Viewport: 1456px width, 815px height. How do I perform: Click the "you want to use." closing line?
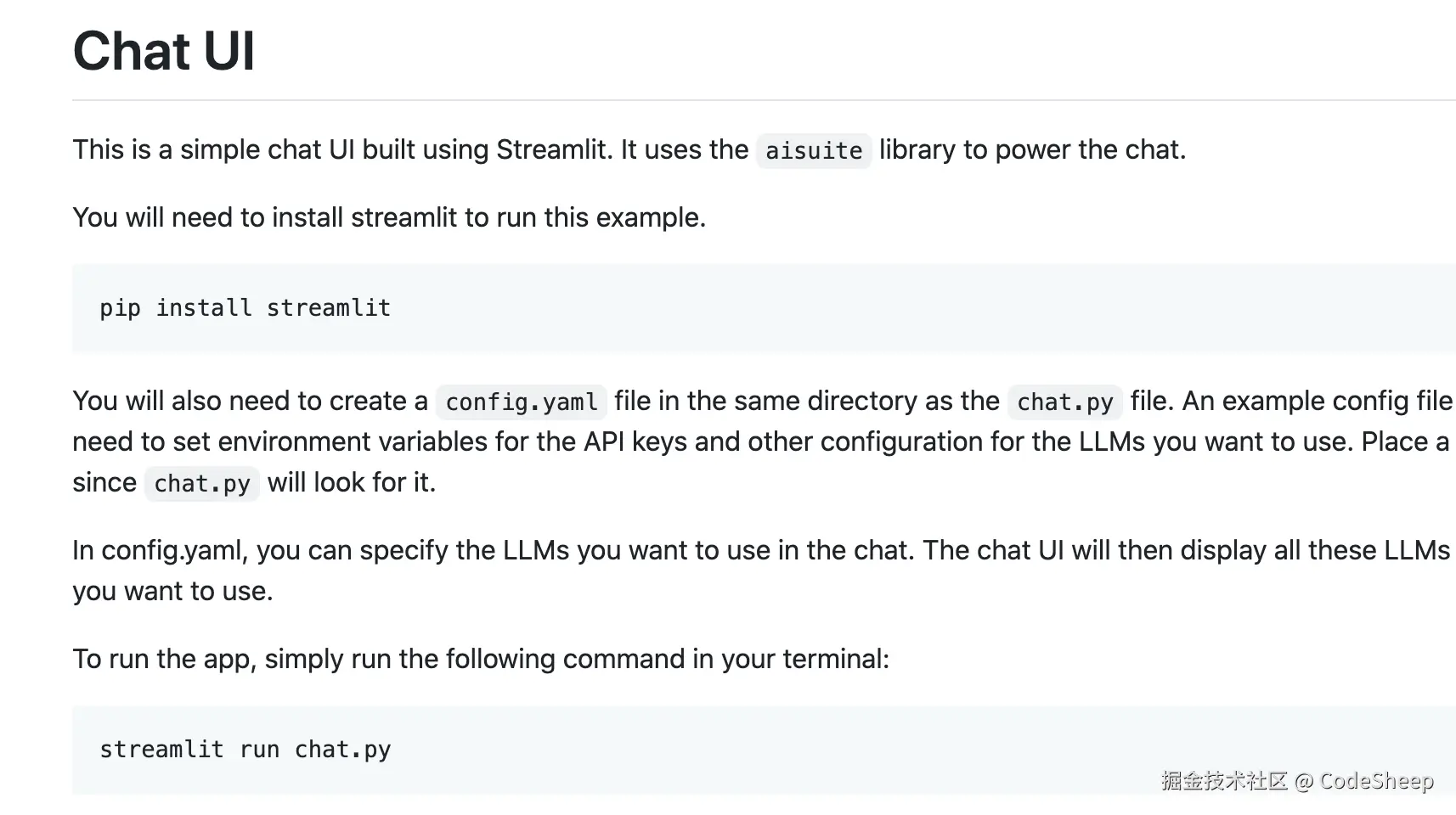click(172, 592)
